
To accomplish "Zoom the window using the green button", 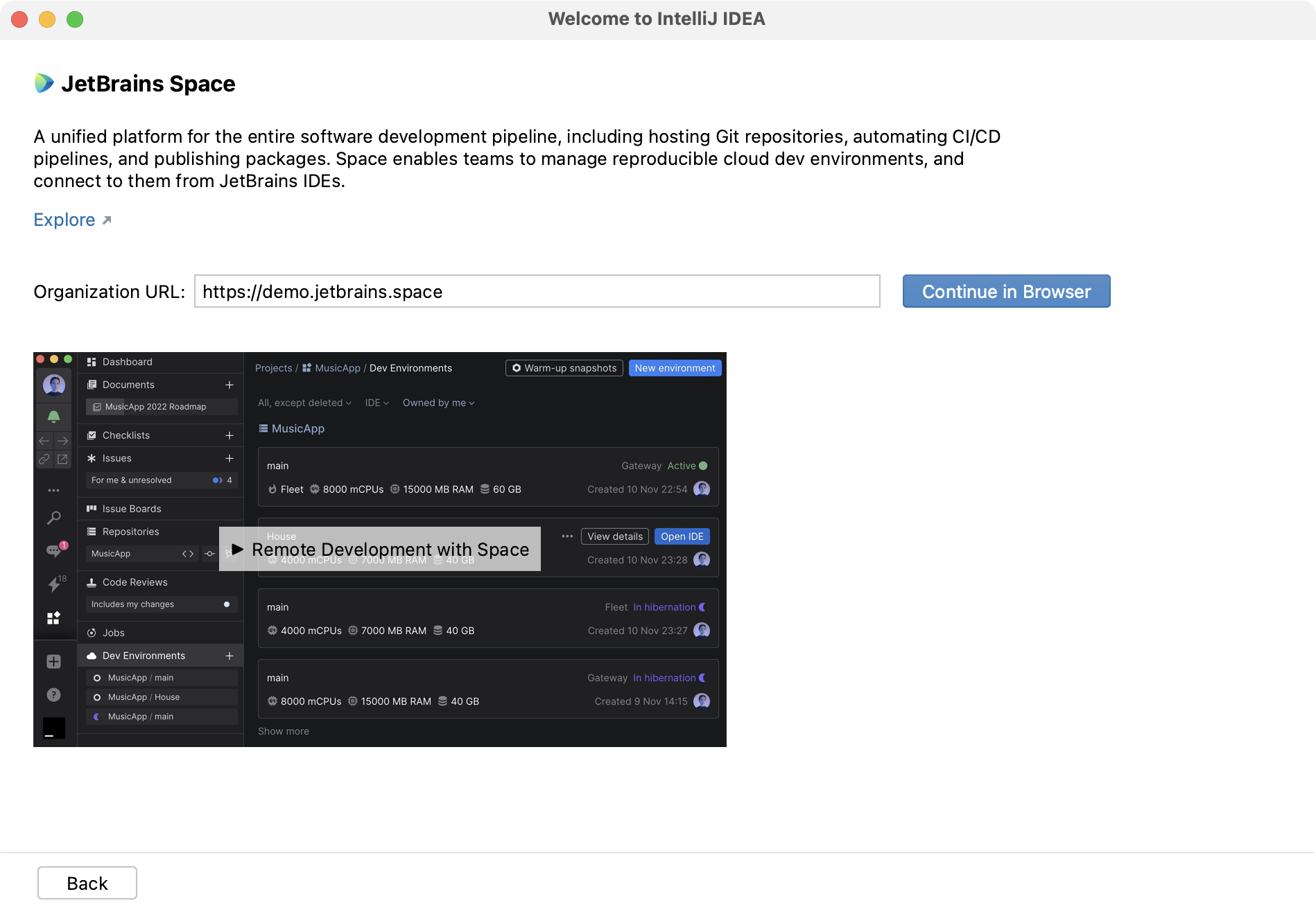I will [75, 19].
